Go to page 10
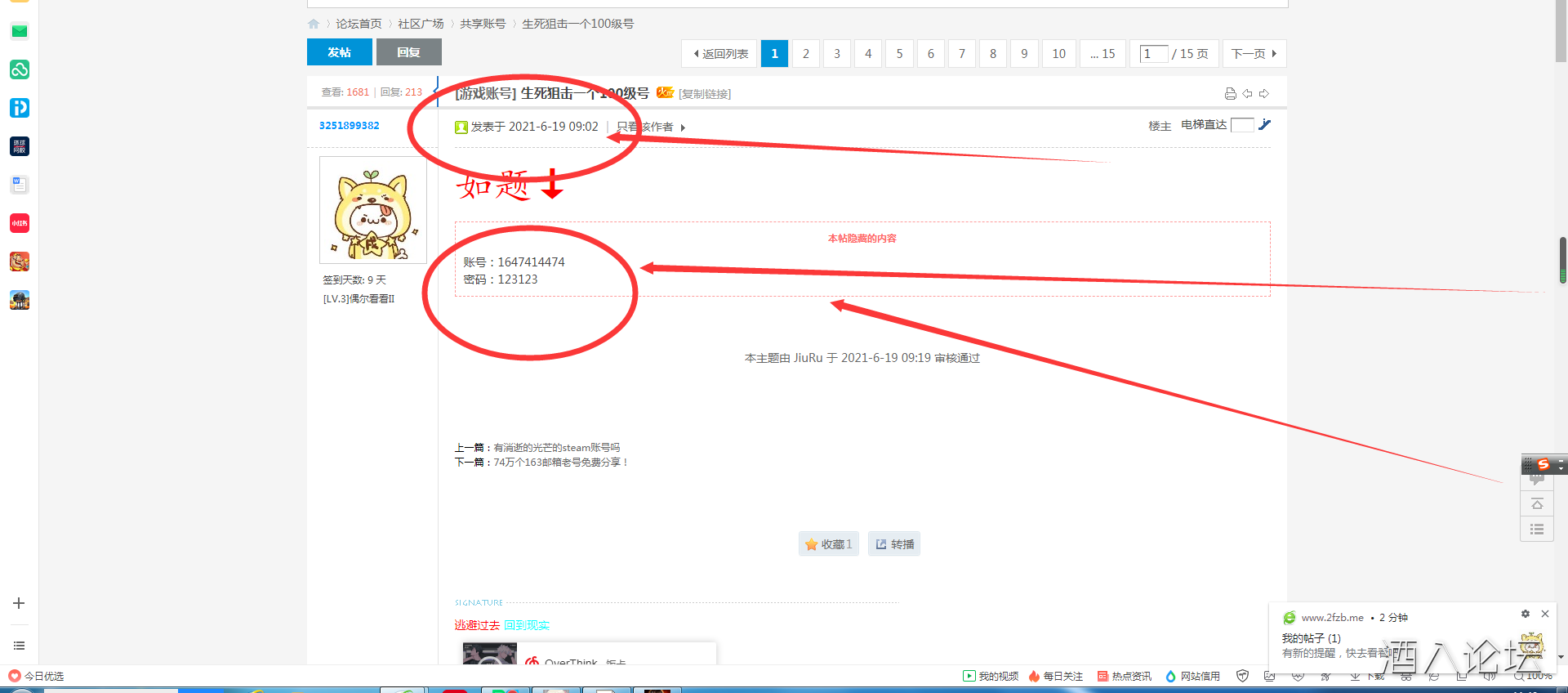The image size is (1568, 693). 1059,53
